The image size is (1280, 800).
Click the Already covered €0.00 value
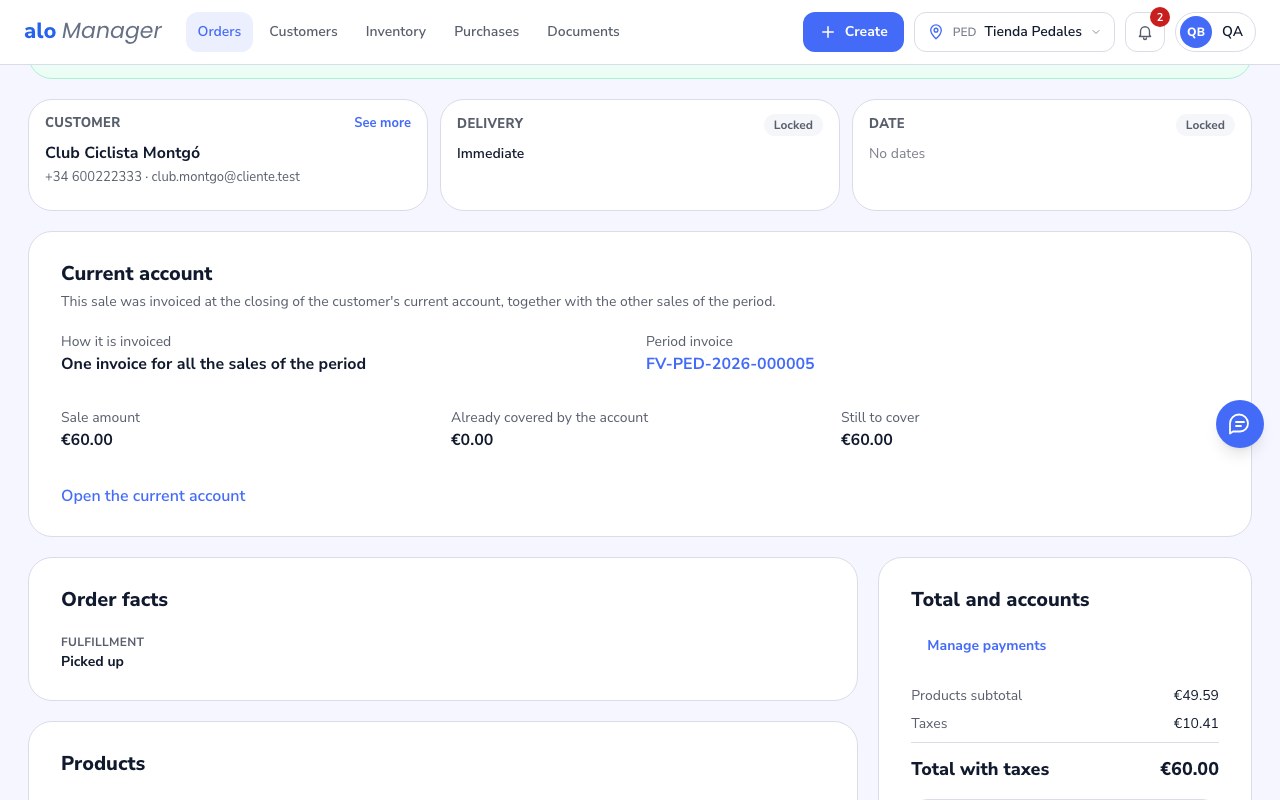pos(472,440)
